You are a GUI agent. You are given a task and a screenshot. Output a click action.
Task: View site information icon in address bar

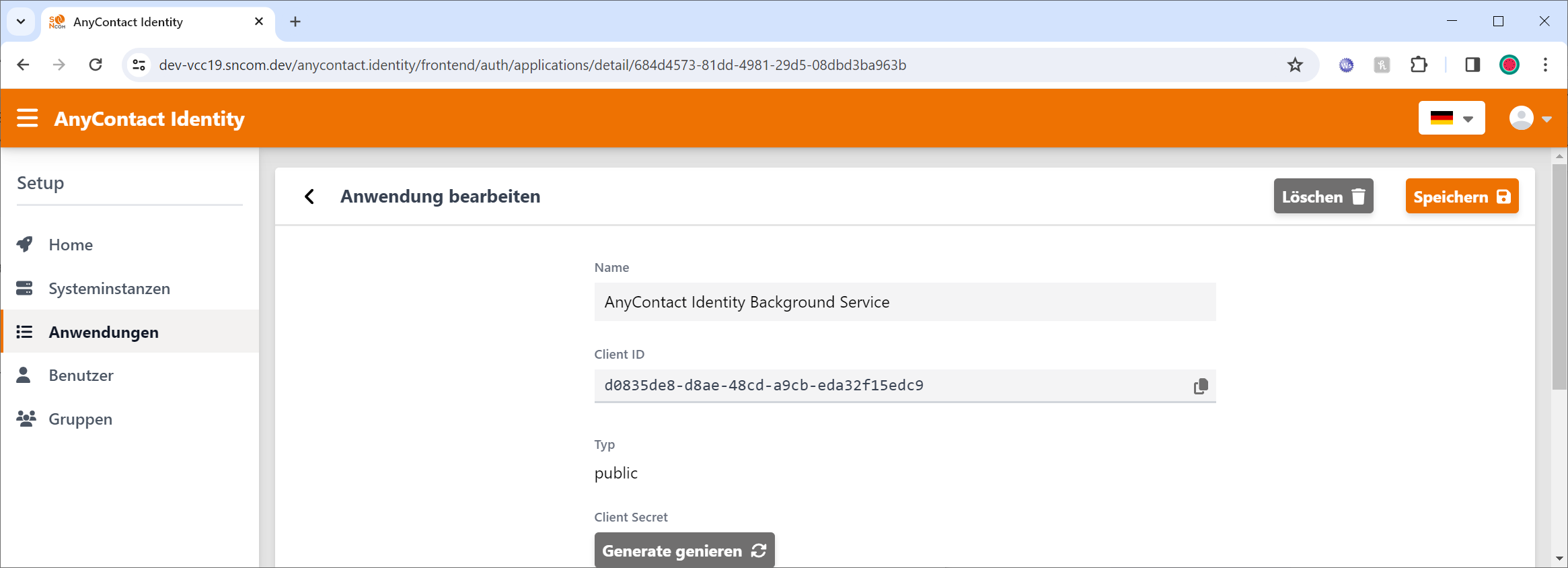point(139,65)
